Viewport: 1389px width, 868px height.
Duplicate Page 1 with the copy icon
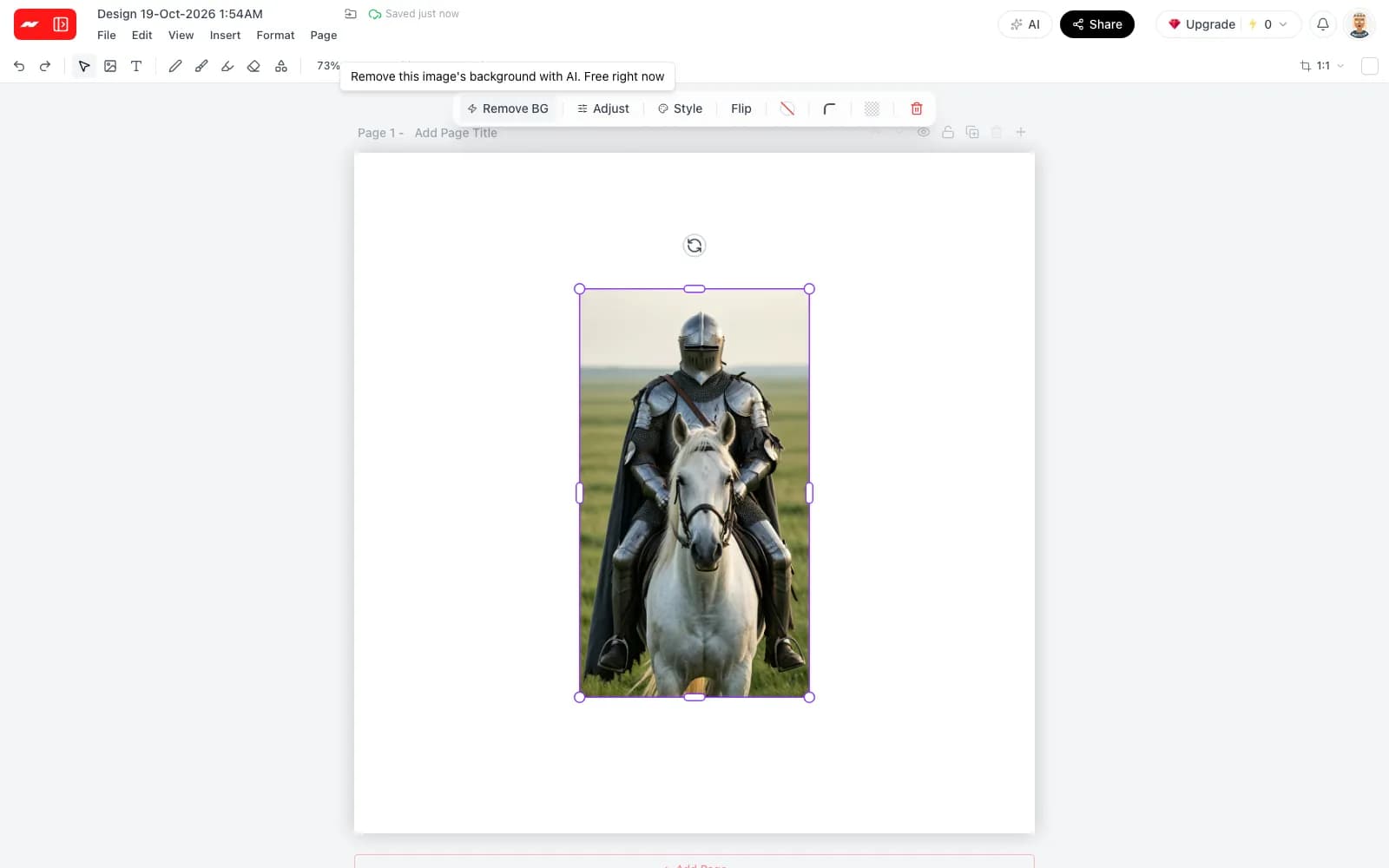tap(972, 132)
